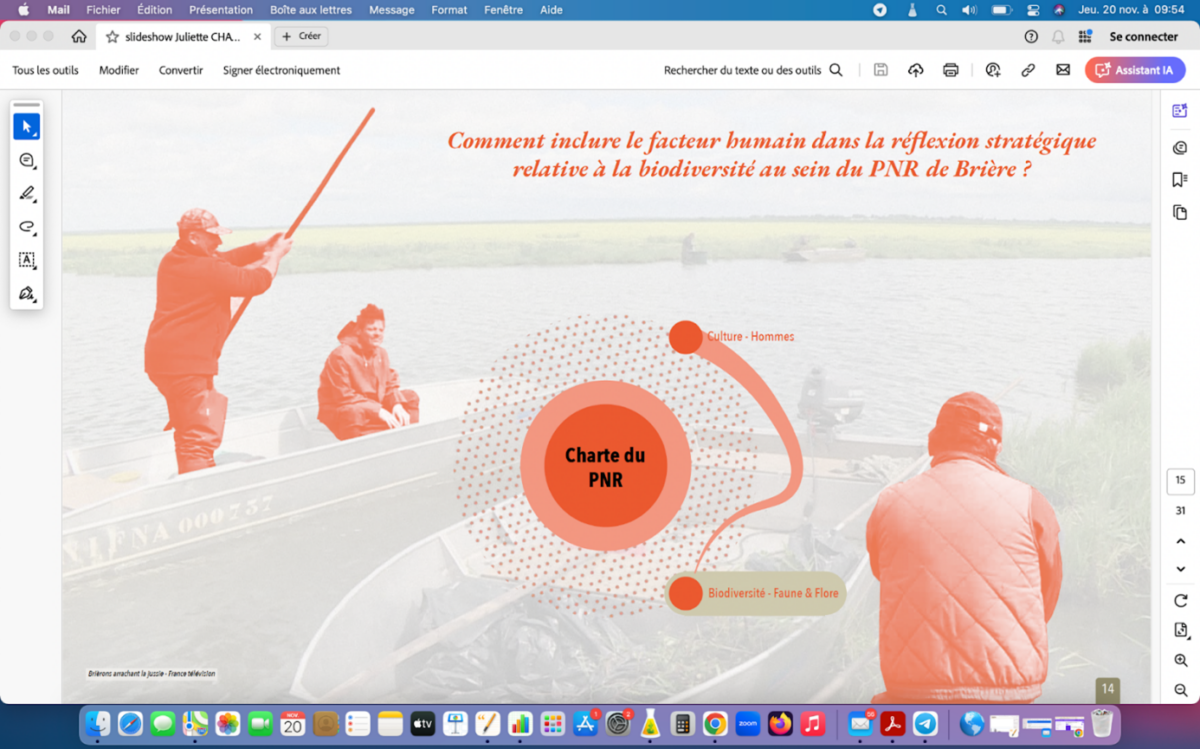
Task: Click the Assistant IA button
Action: click(1135, 70)
